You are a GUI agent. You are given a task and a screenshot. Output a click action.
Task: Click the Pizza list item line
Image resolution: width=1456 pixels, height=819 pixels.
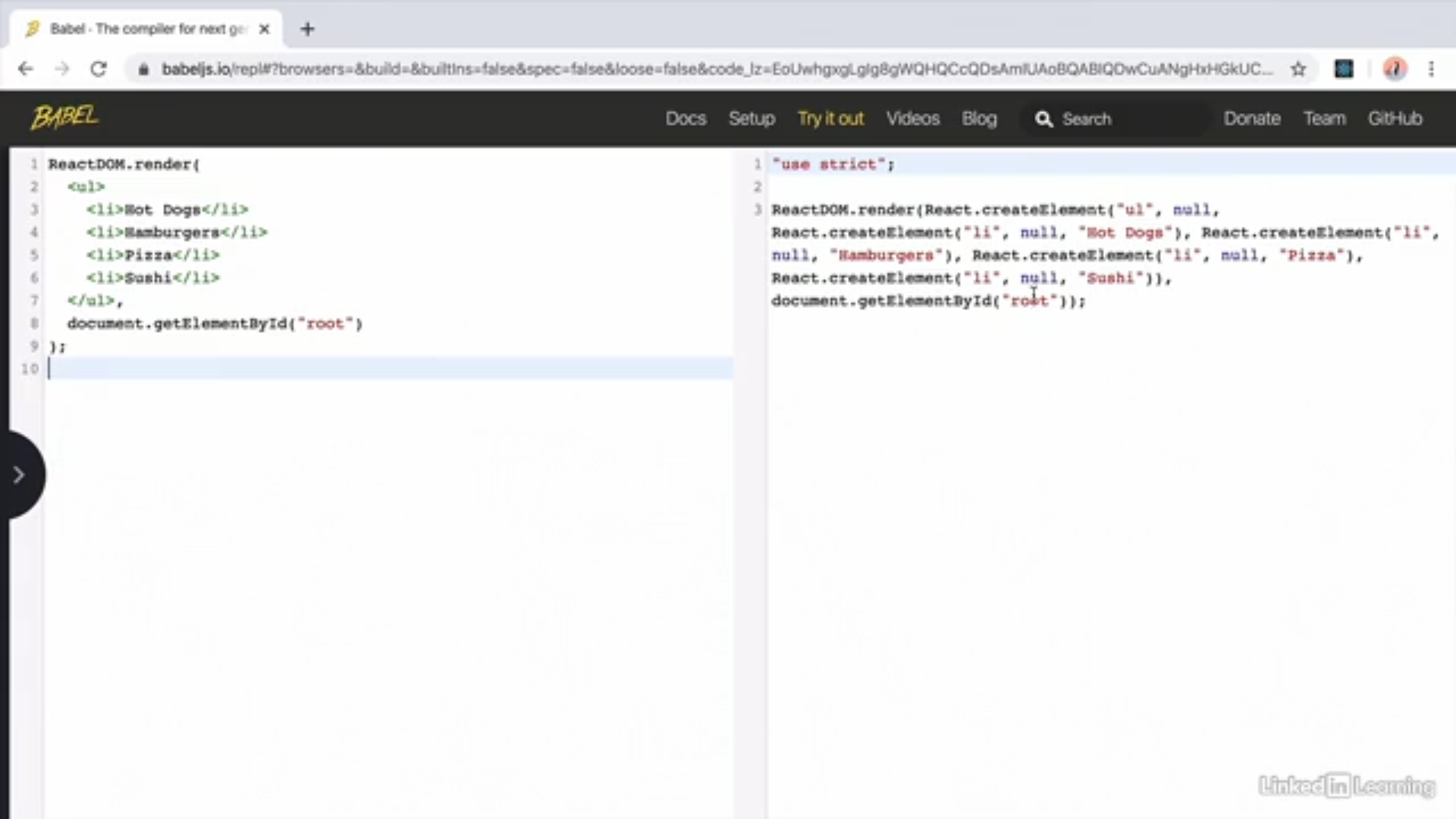pyautogui.click(x=152, y=255)
